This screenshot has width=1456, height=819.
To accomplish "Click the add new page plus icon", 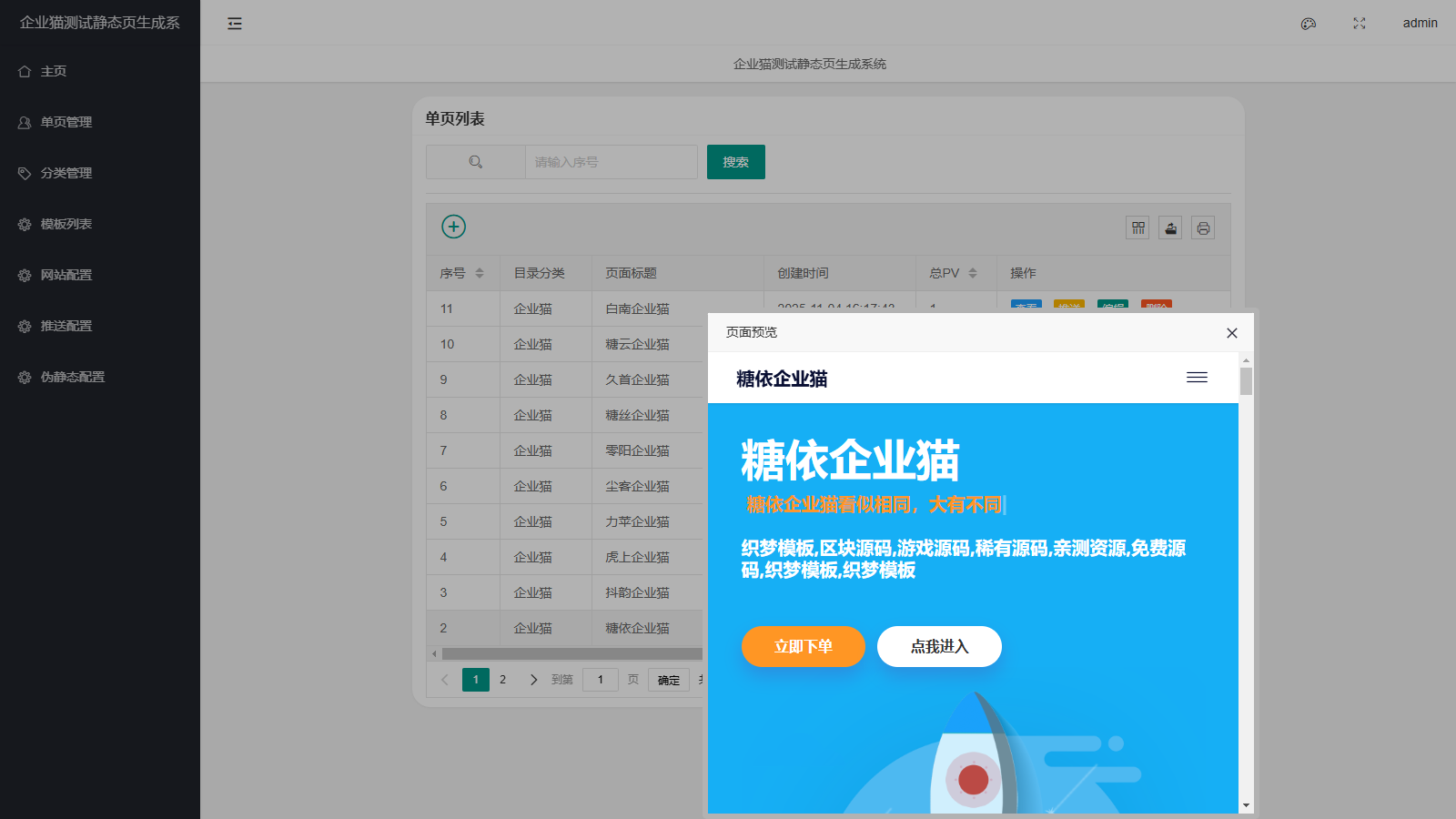I will click(x=453, y=227).
